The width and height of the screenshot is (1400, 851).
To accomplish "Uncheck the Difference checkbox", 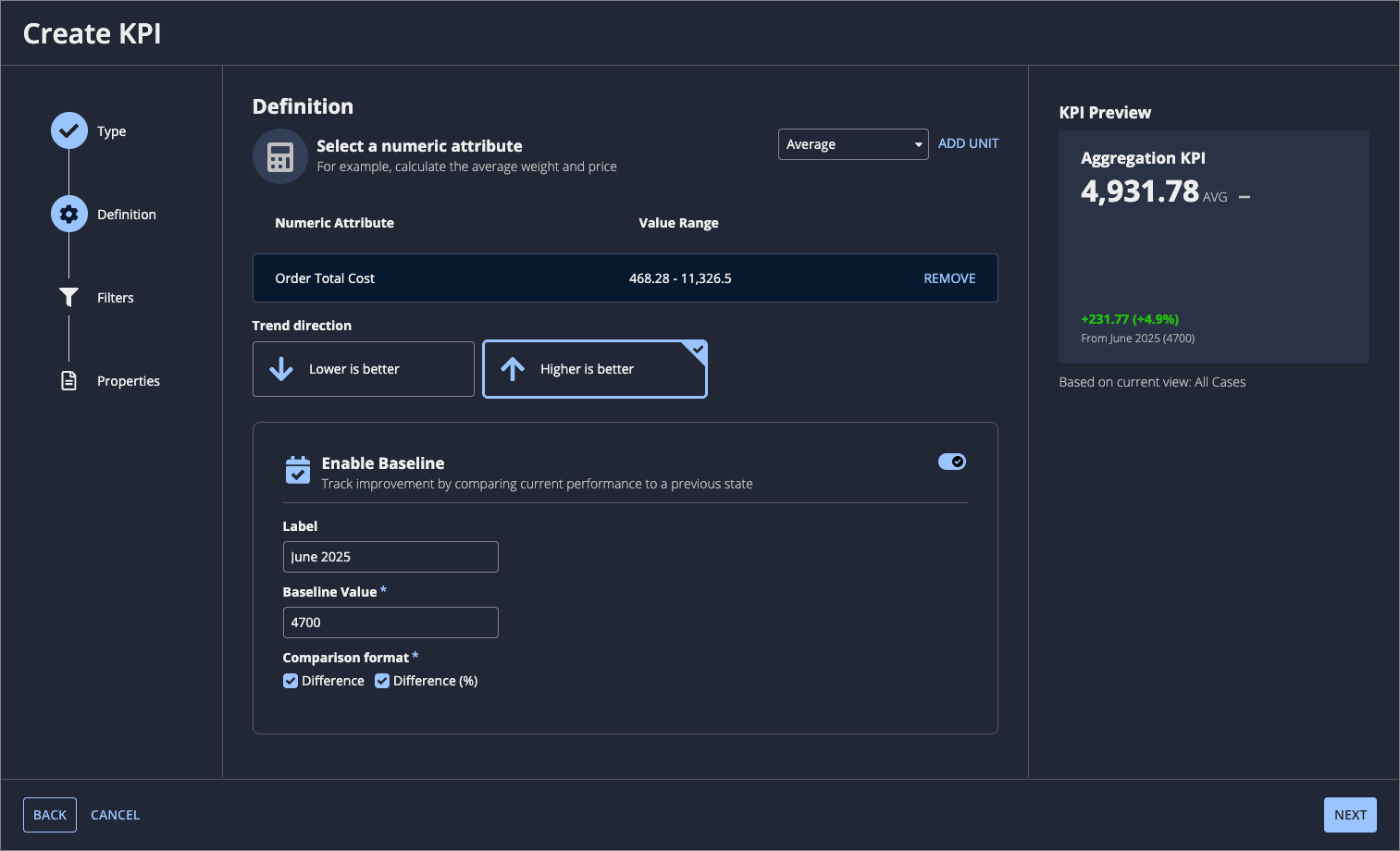I will click(x=291, y=681).
